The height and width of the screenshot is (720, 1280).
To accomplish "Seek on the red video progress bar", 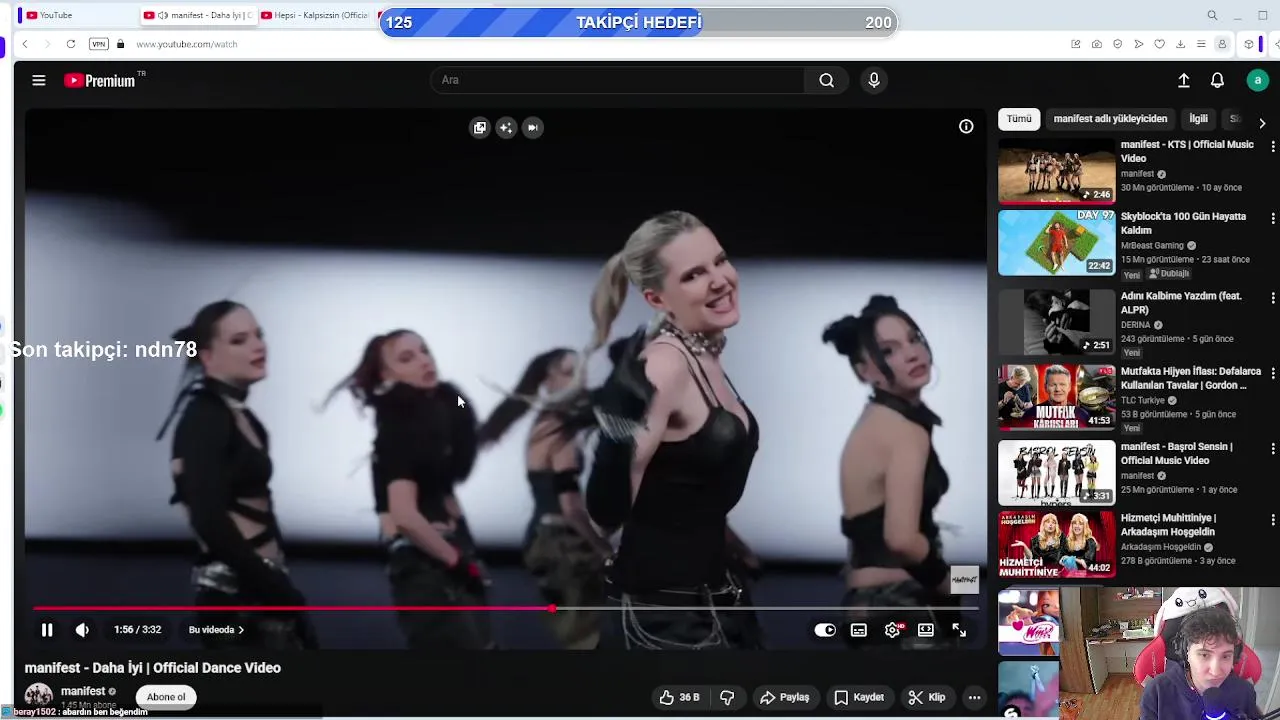I will (505, 608).
